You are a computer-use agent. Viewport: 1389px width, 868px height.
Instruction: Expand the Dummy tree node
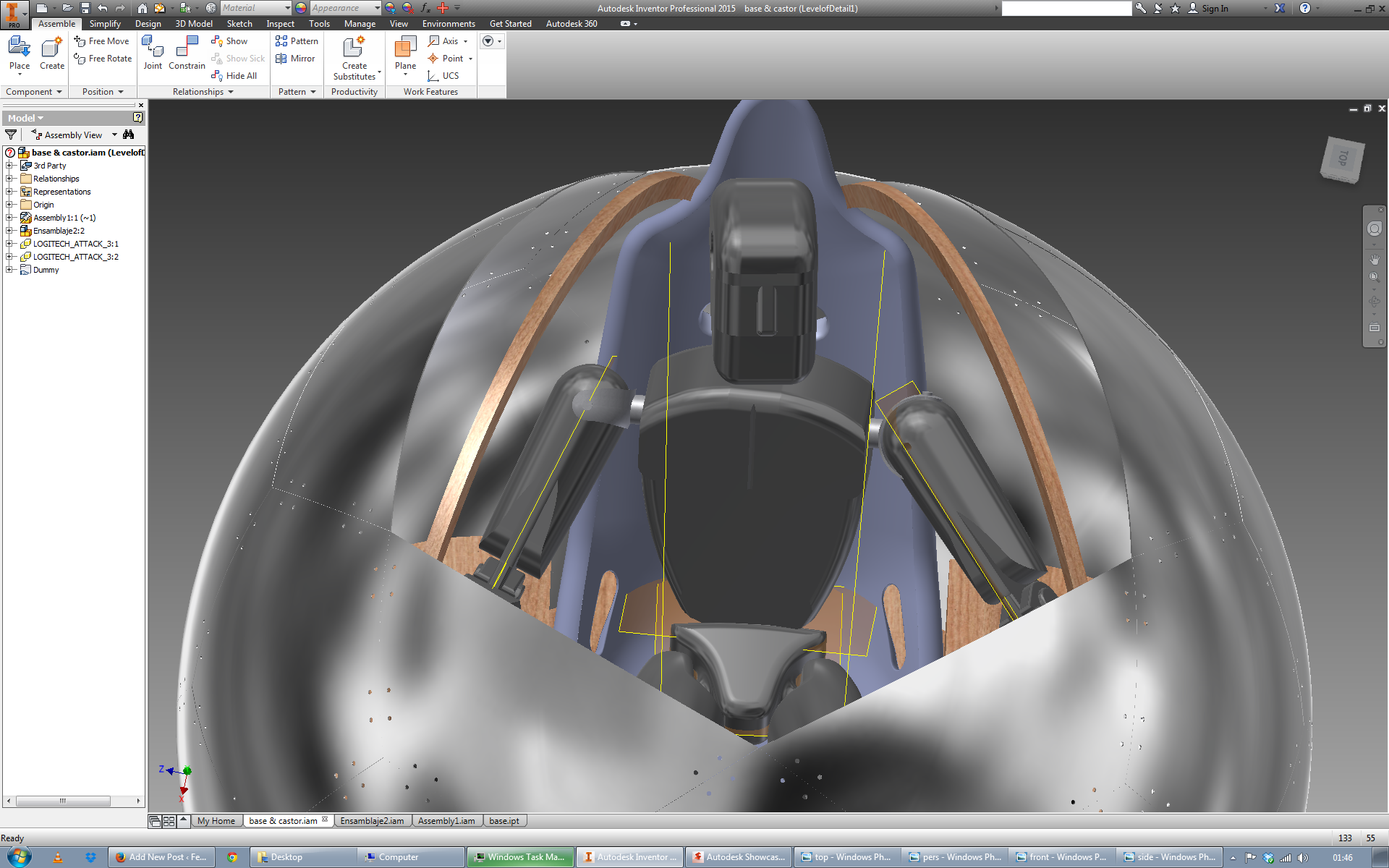tap(9, 270)
